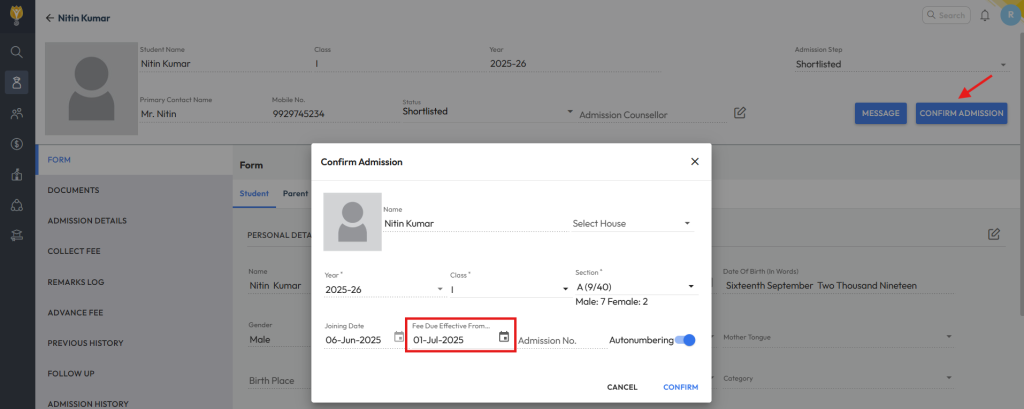Click edit pencil beside Admission Counsellor
This screenshot has width=1024, height=409.
click(739, 112)
